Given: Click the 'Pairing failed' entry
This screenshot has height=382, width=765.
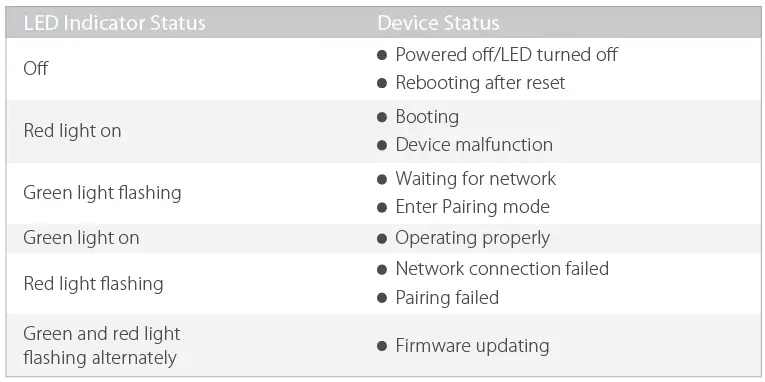Looking at the screenshot, I should tap(447, 298).
